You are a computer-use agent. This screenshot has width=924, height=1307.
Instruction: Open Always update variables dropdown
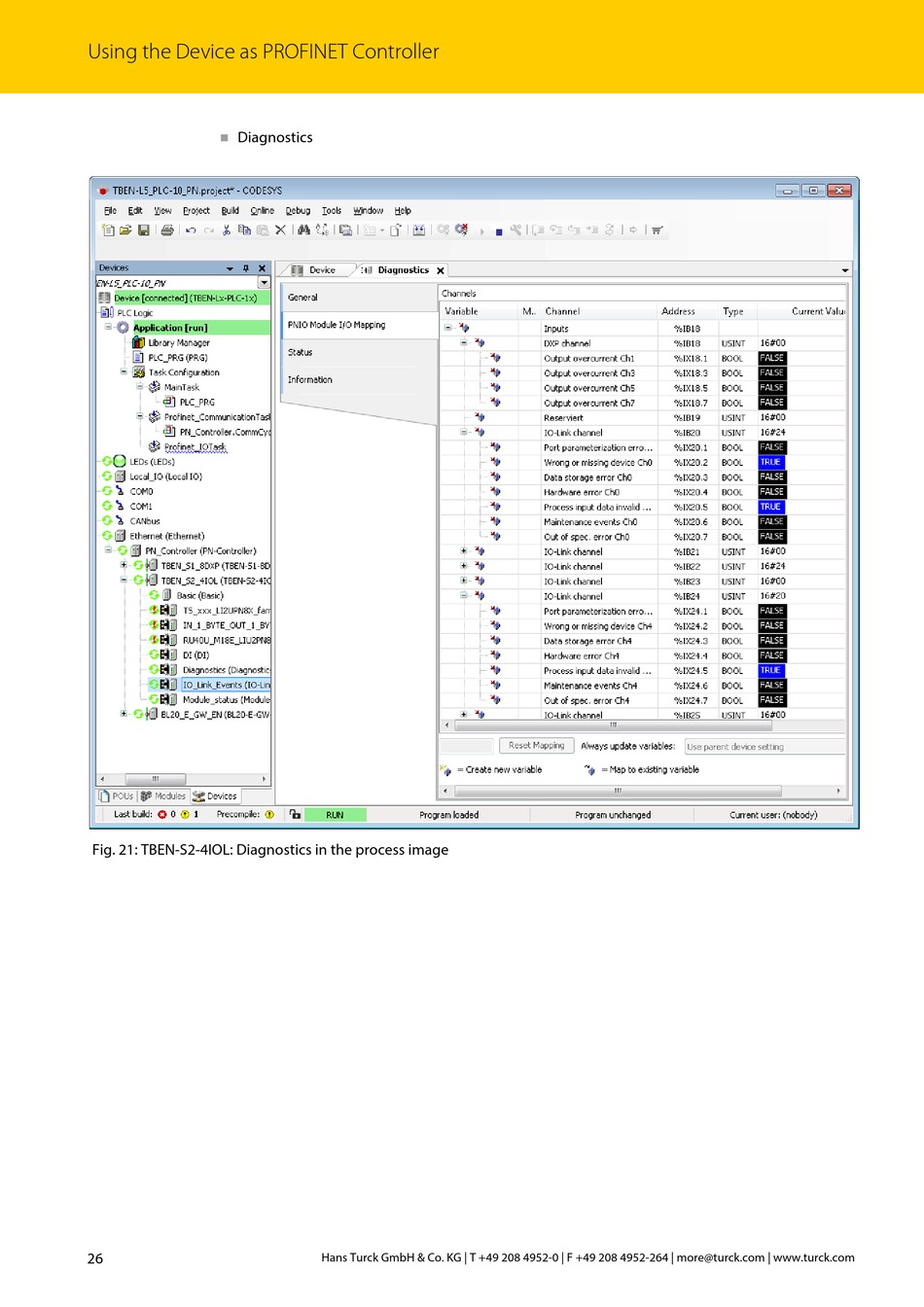[x=764, y=747]
